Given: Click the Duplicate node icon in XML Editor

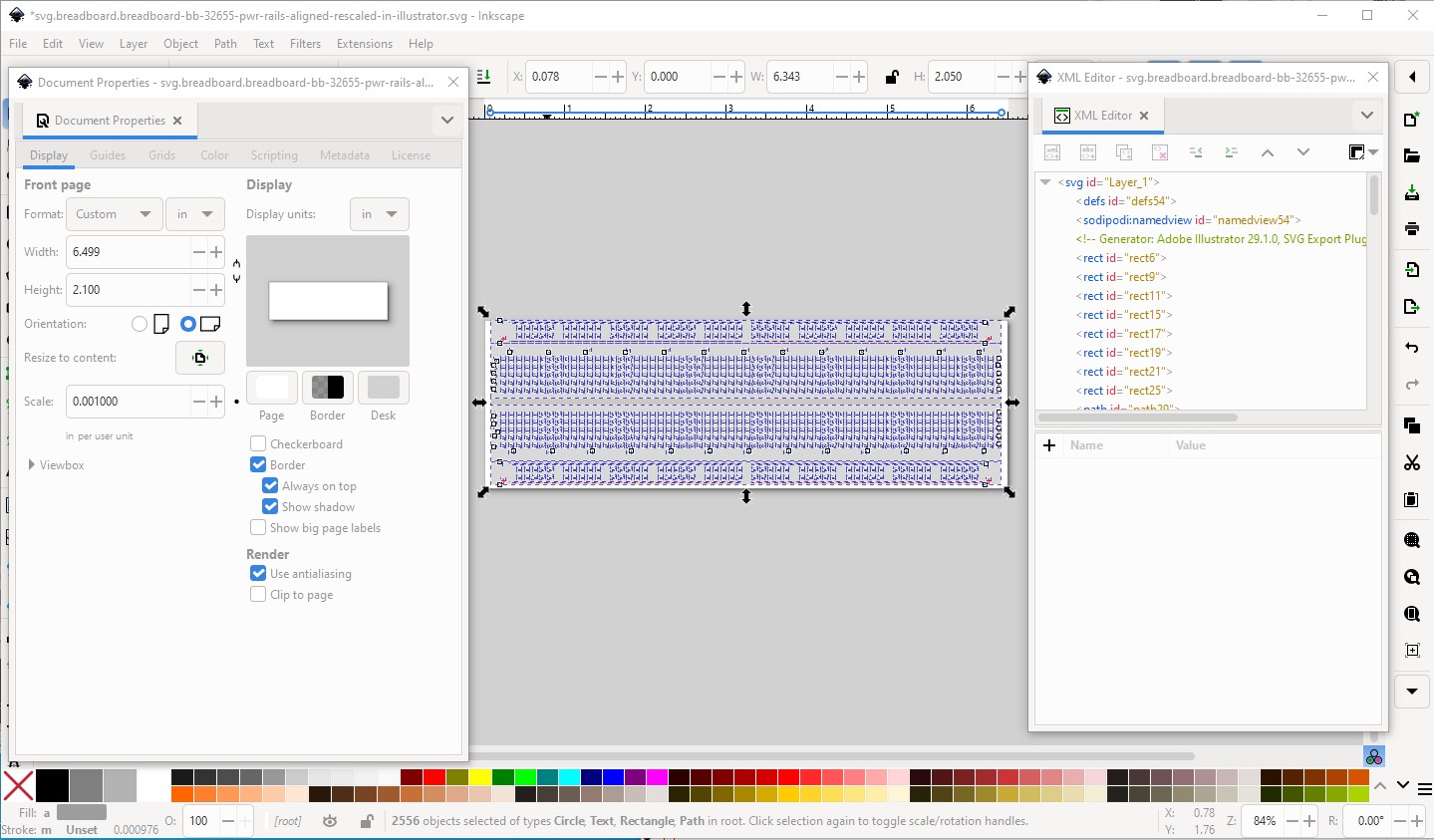Looking at the screenshot, I should 1124,152.
